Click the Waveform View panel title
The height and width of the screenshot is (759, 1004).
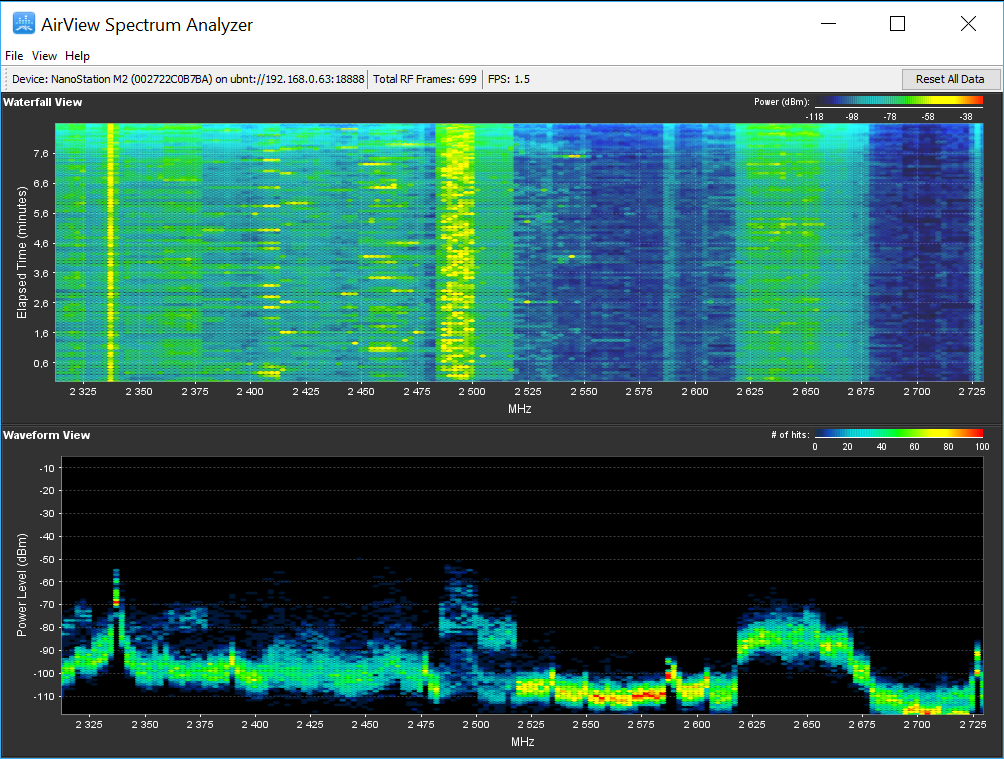(x=46, y=435)
